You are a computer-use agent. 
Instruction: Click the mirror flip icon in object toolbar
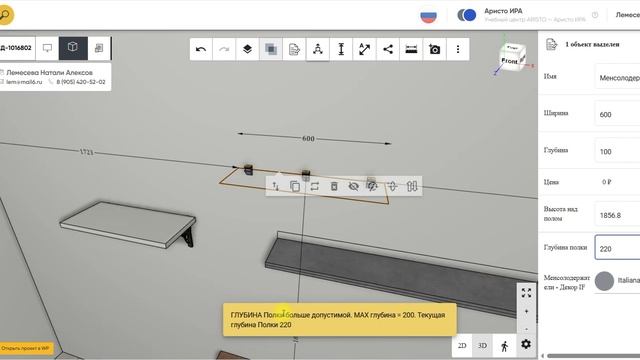[x=412, y=186]
